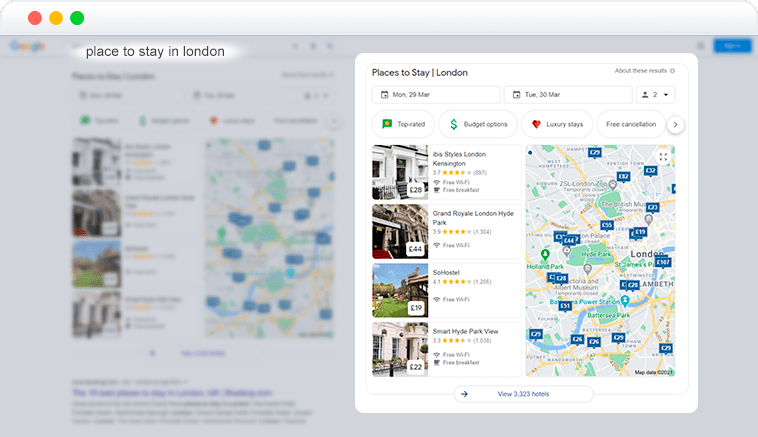Click the £107 price pin on map
The width and height of the screenshot is (758, 437).
[663, 262]
